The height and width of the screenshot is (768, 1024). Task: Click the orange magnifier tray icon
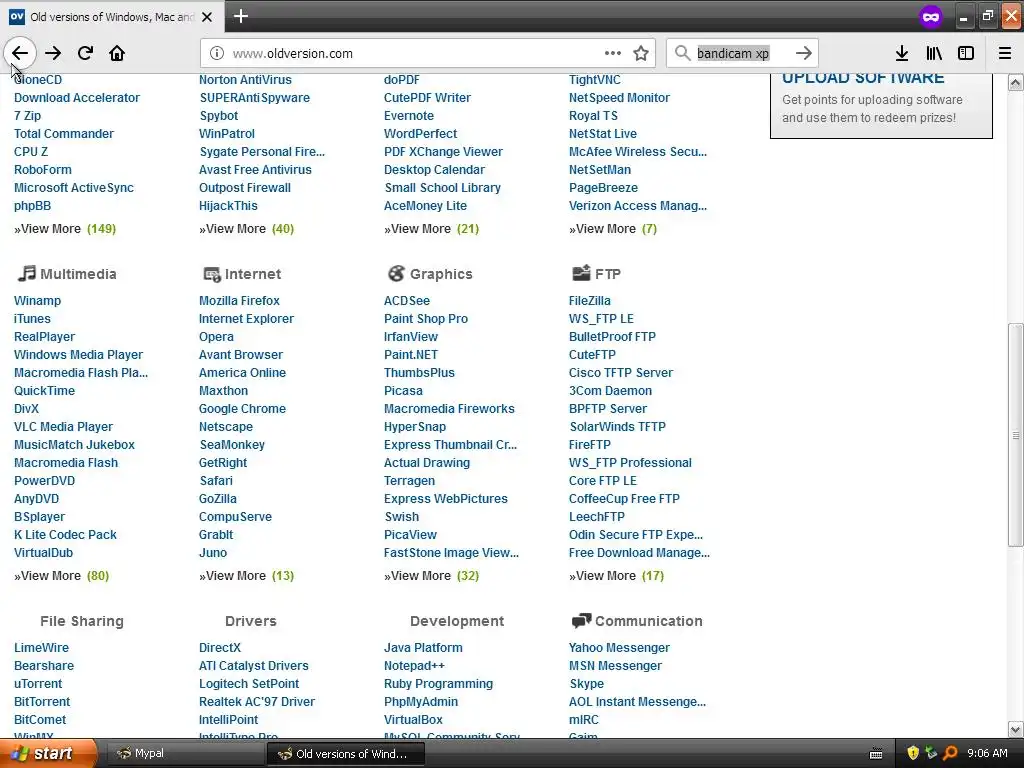coord(950,753)
